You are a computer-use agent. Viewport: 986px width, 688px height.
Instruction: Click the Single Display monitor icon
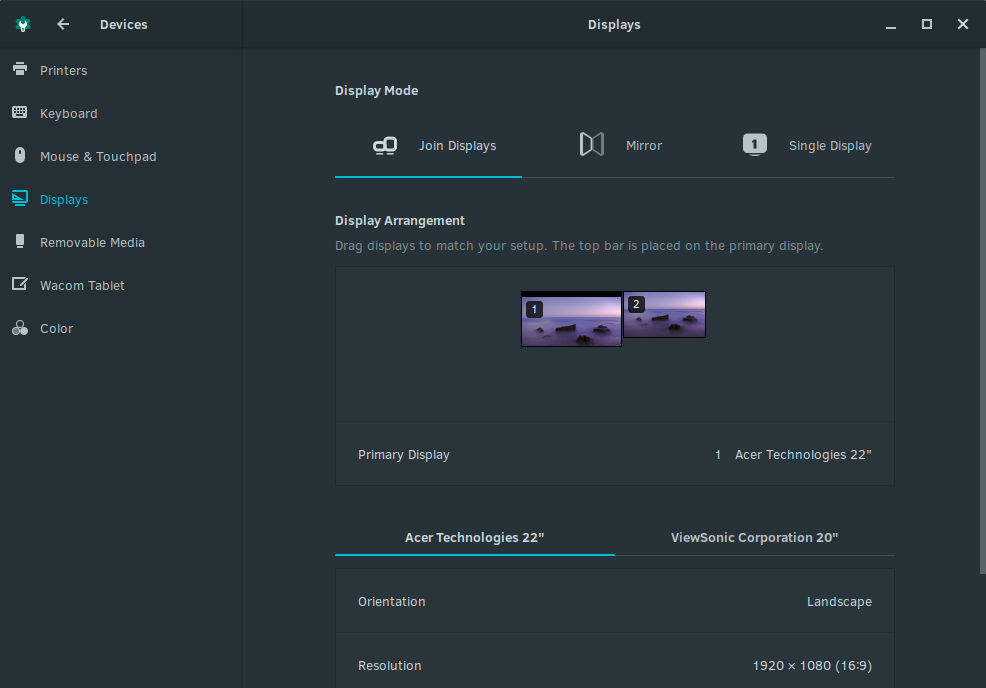pyautogui.click(x=755, y=145)
